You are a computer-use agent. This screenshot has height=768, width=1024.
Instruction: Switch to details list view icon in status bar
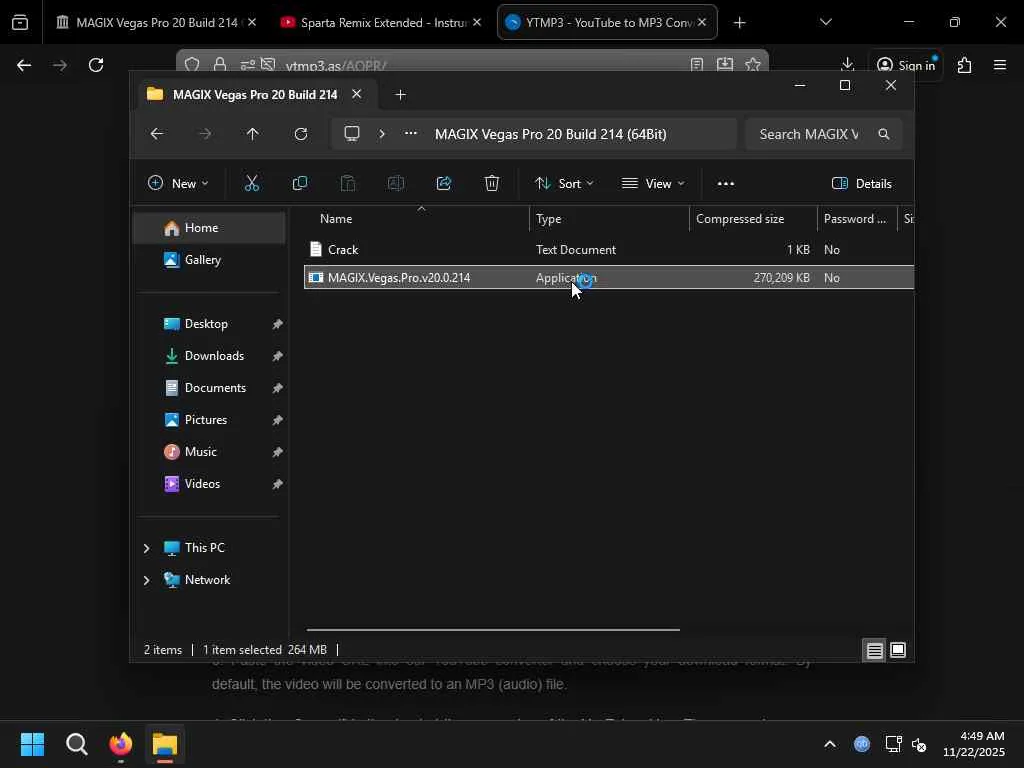(x=874, y=650)
